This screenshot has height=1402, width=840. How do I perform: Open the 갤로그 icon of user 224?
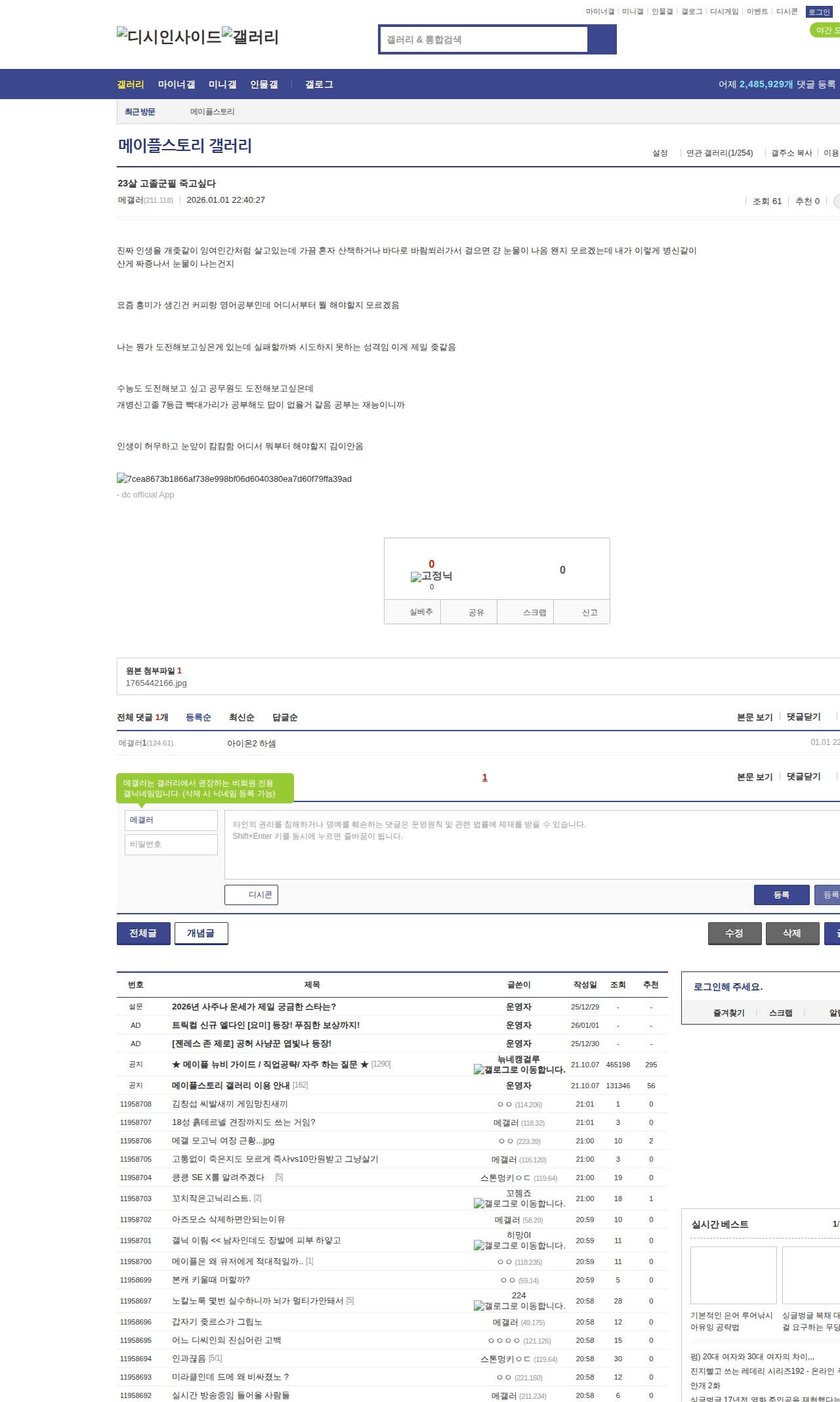click(x=519, y=1306)
